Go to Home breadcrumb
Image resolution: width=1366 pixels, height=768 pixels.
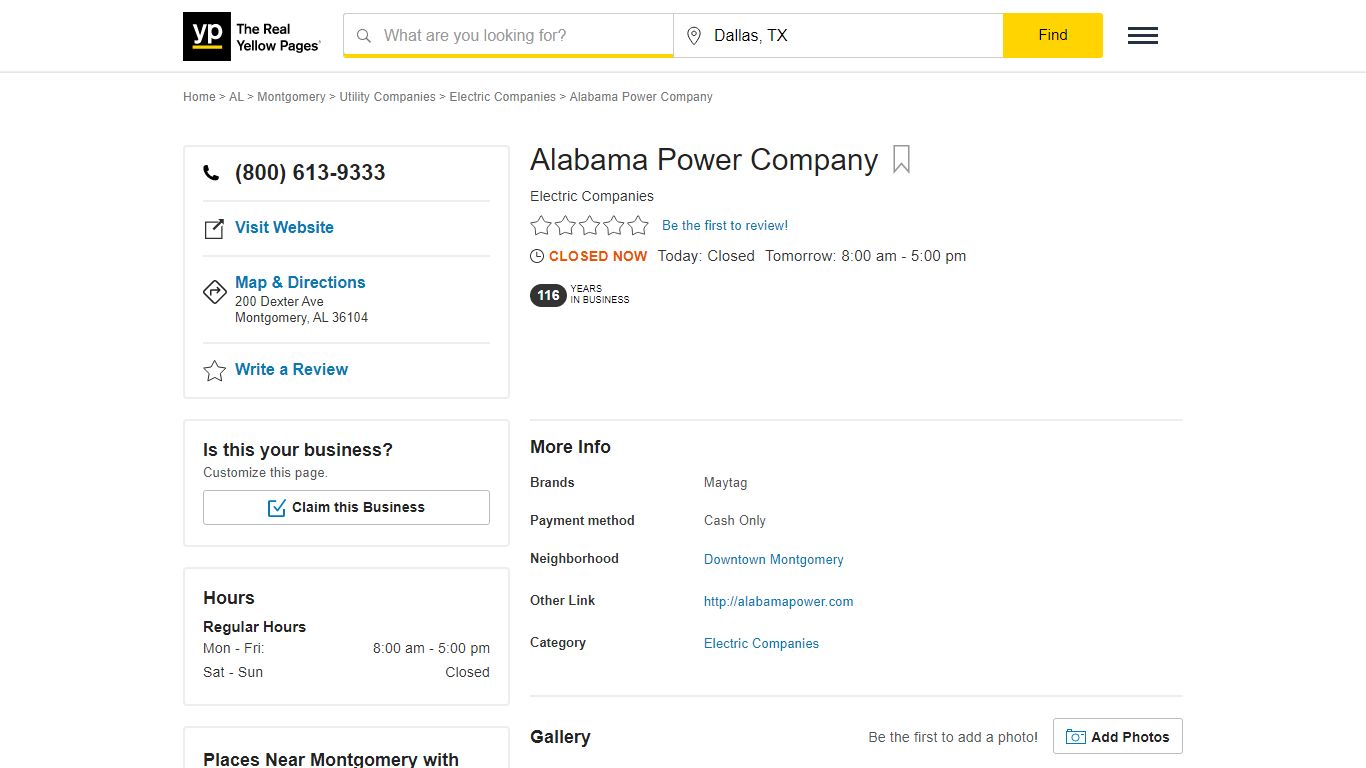pos(199,97)
